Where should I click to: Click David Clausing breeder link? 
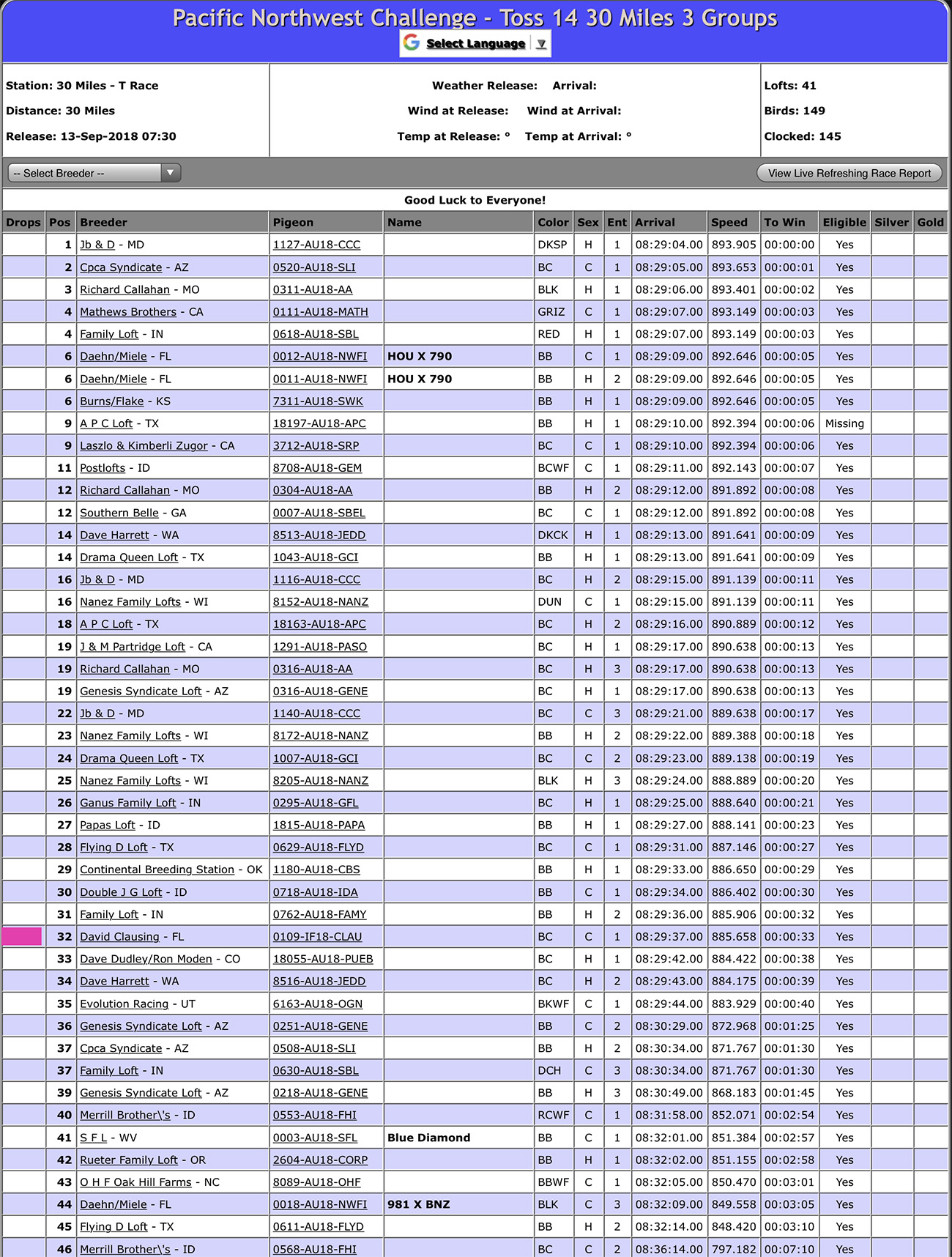point(119,937)
